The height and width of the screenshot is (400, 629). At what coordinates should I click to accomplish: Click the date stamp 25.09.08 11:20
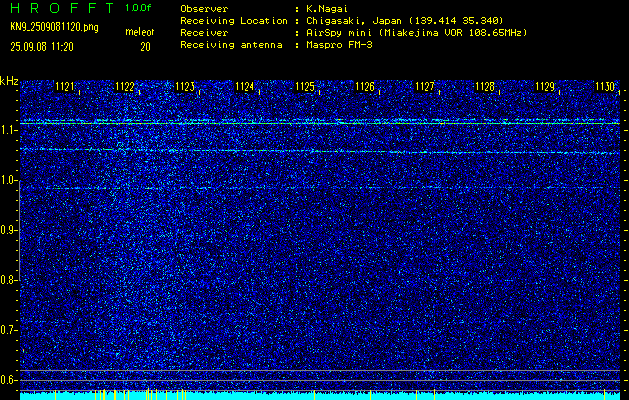pyautogui.click(x=42, y=47)
